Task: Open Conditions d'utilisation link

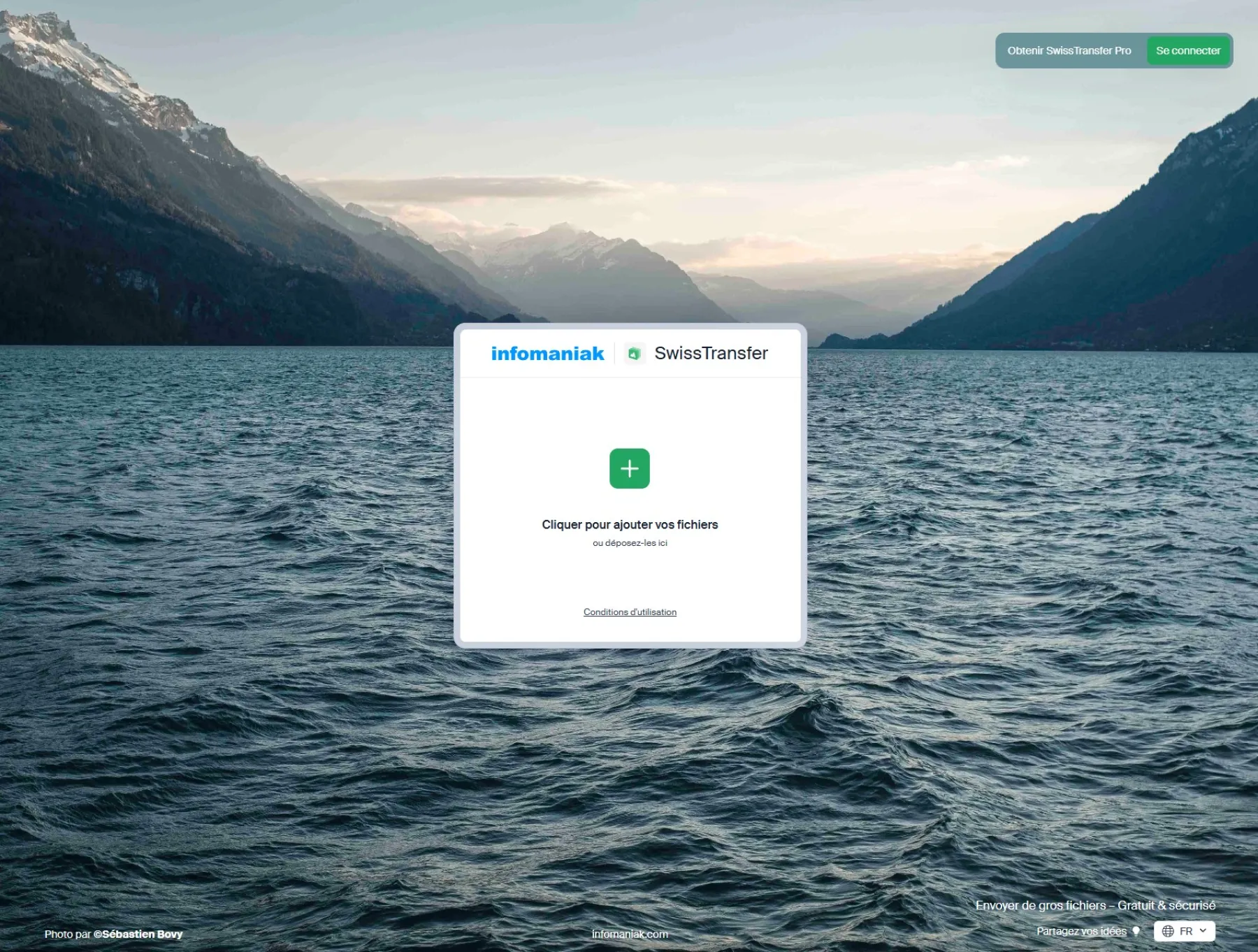Action: [630, 612]
